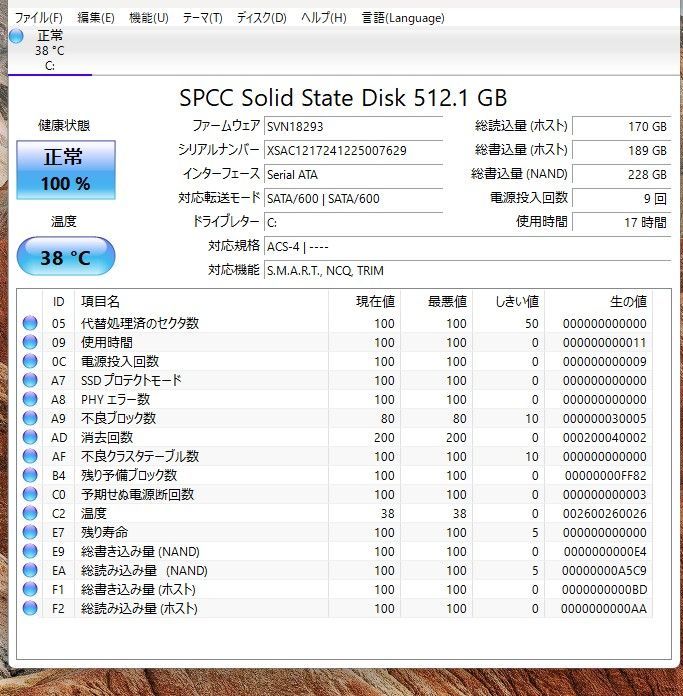Screen dimensions: 683x696
Task: Click the transfer mode field SATA/600 | SATA/600
Action: [x=354, y=198]
